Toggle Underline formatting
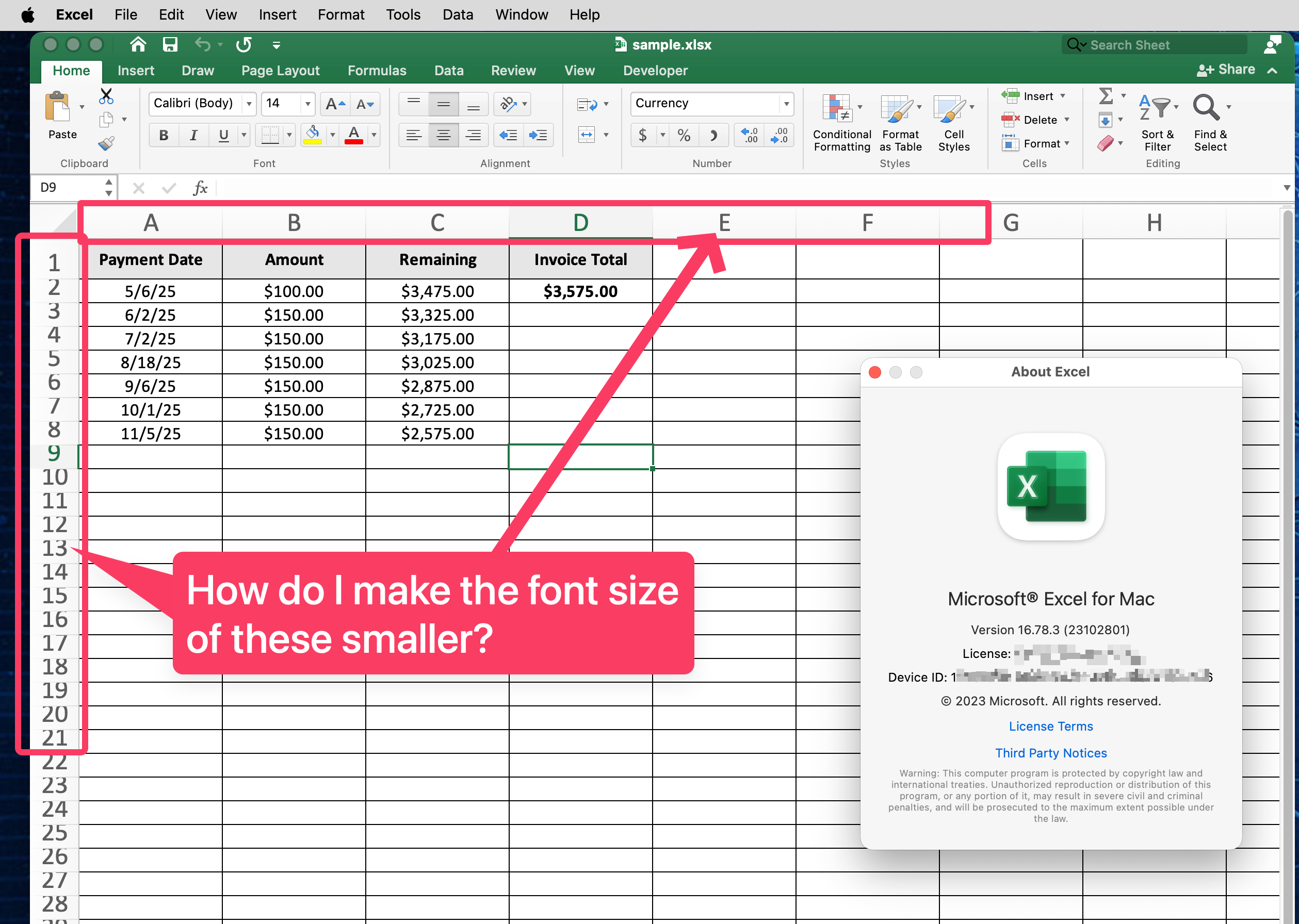The image size is (1299, 924). coord(223,135)
